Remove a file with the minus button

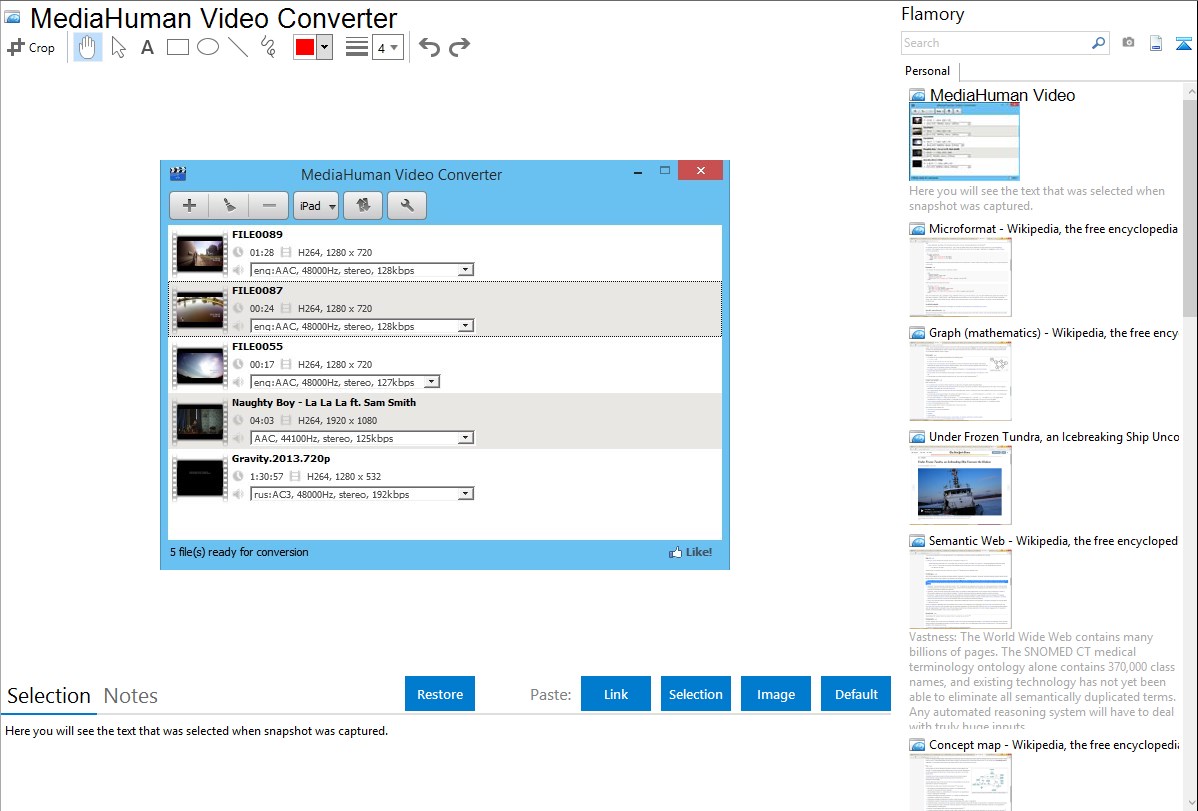(269, 206)
